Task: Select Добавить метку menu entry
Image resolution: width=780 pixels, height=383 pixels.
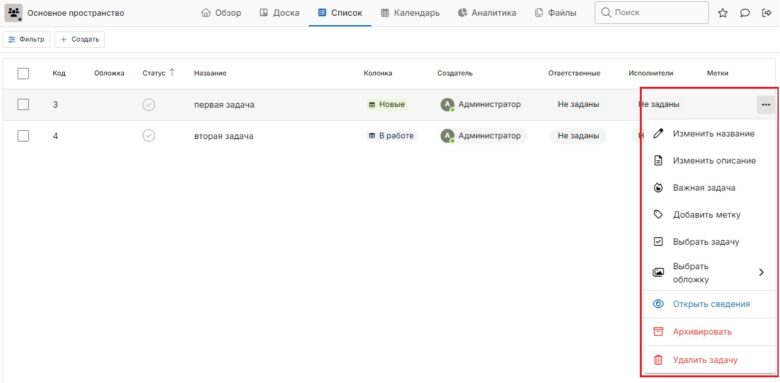Action: pos(709,214)
